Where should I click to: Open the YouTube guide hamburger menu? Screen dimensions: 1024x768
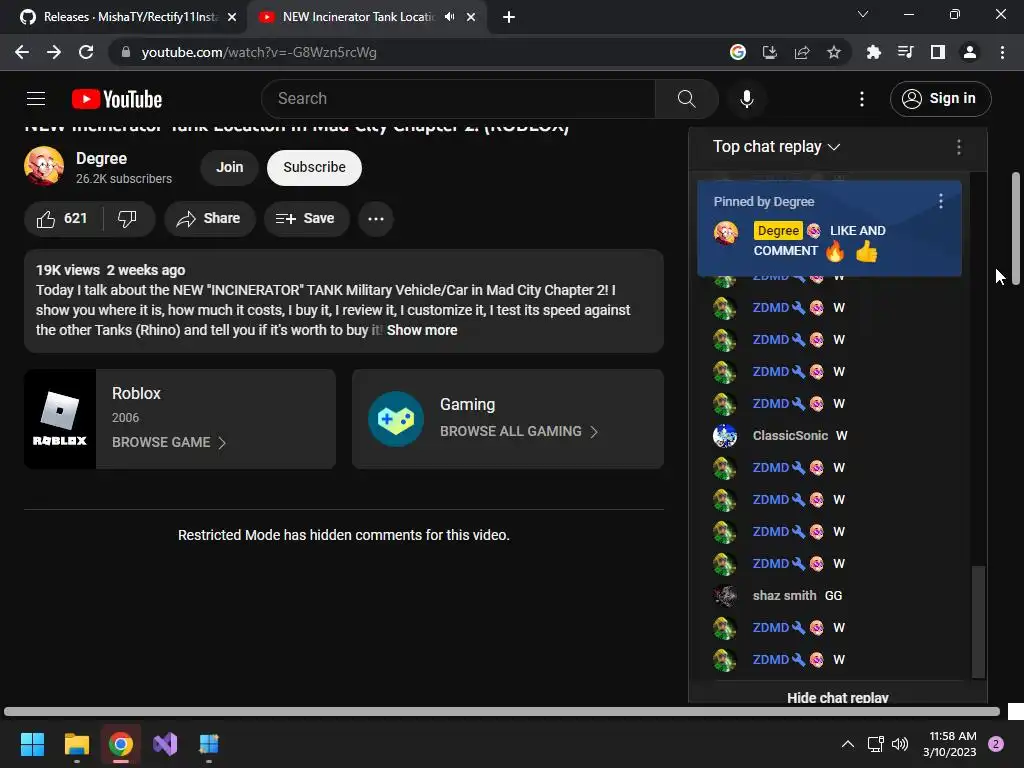point(36,99)
